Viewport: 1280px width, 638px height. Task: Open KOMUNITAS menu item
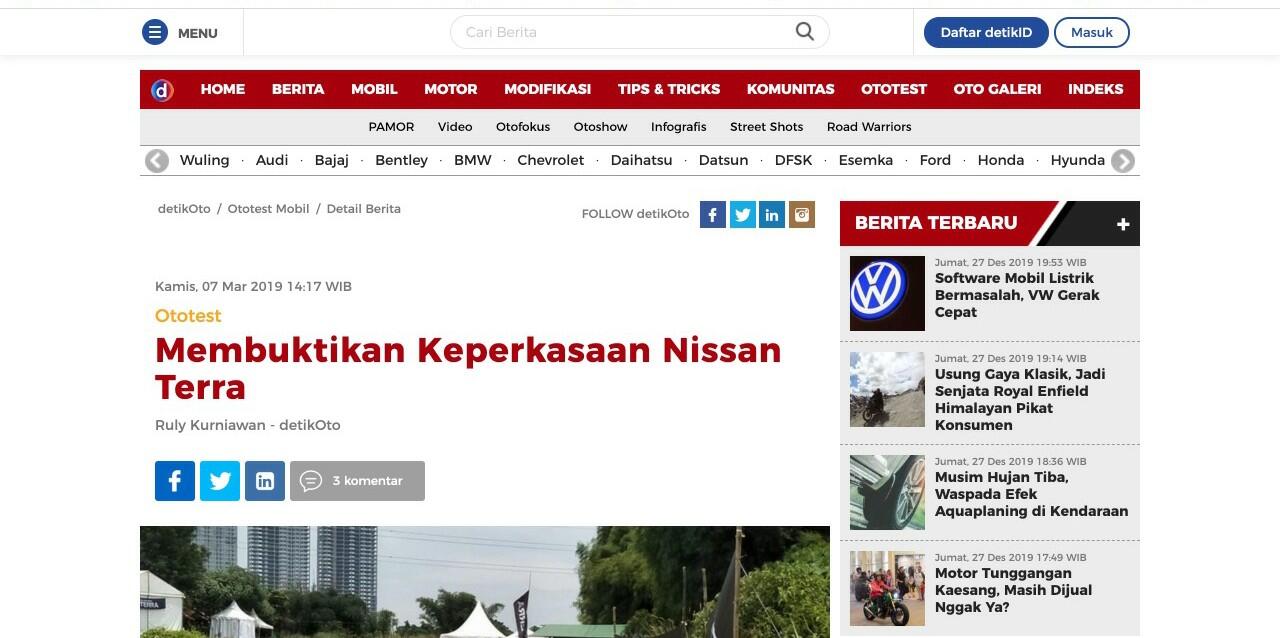point(790,89)
